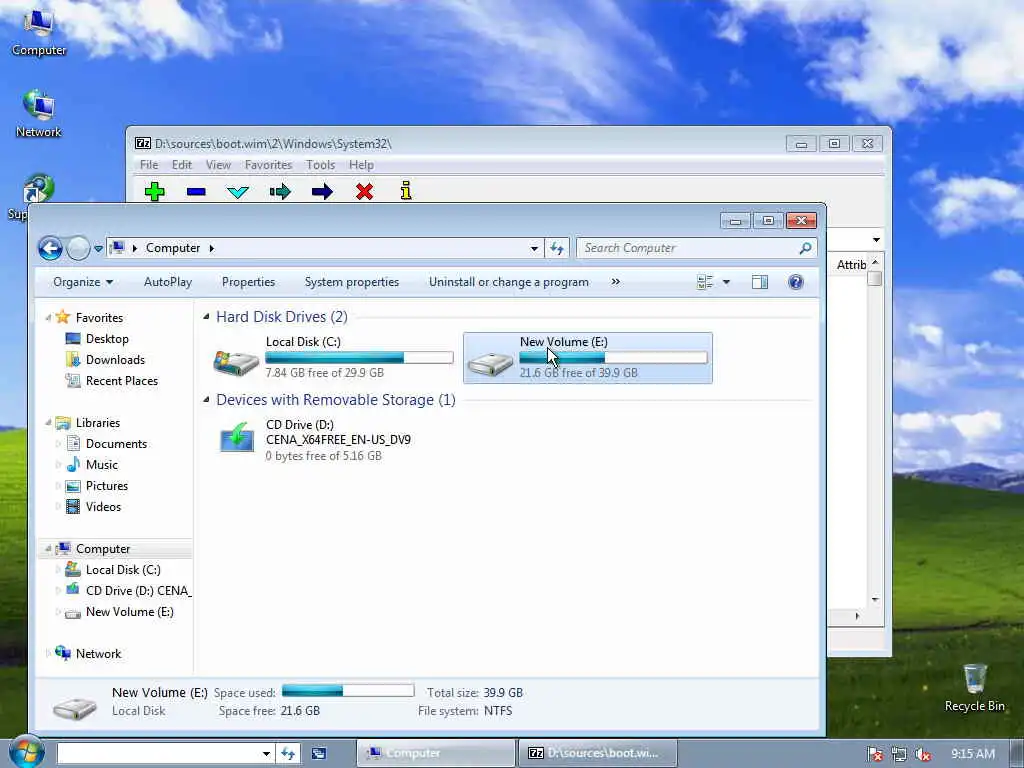
Task: Click Uninstall or change a program
Action: click(509, 282)
